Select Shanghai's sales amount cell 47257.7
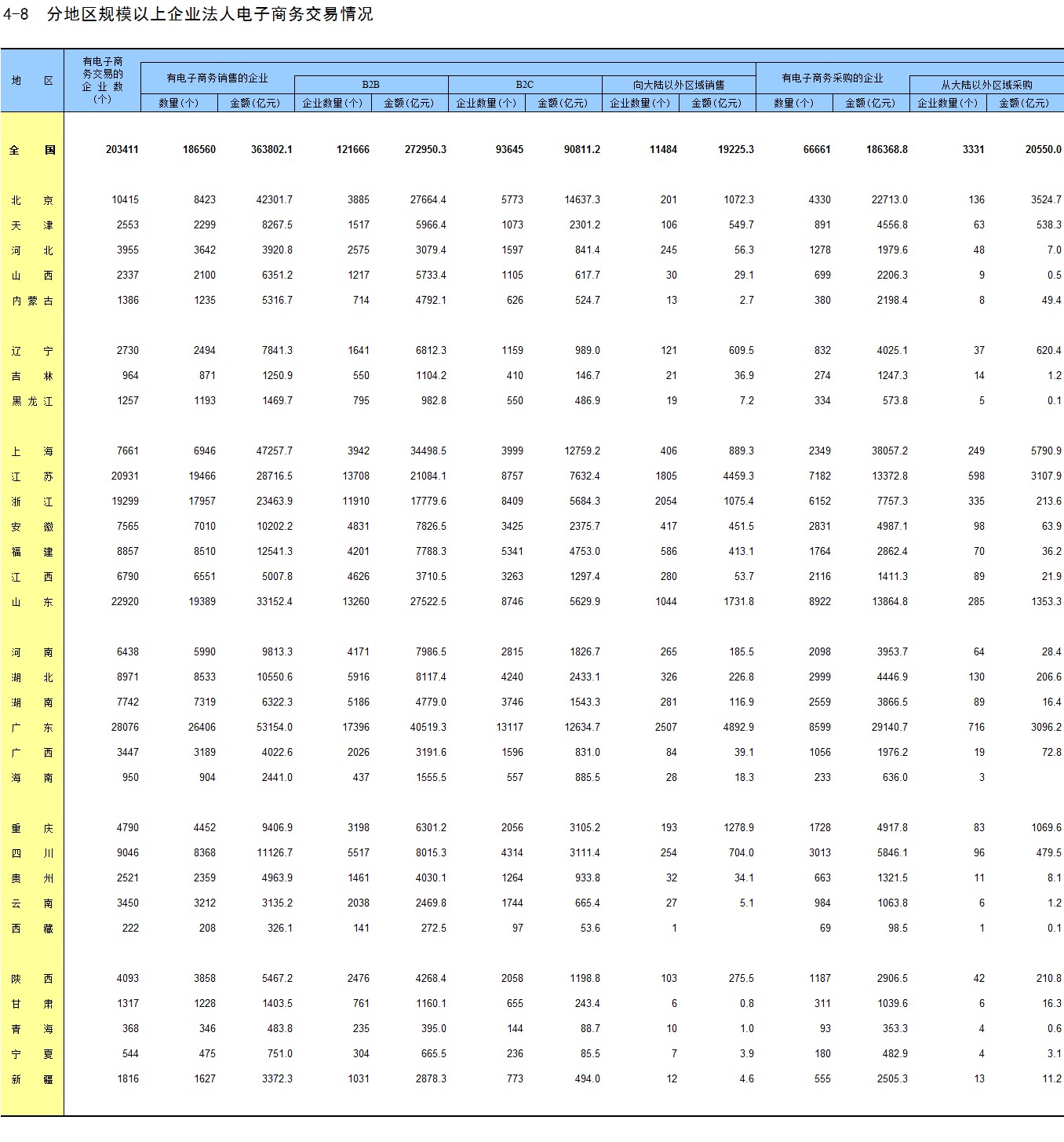Image resolution: width=1064 pixels, height=1142 pixels. 274,451
